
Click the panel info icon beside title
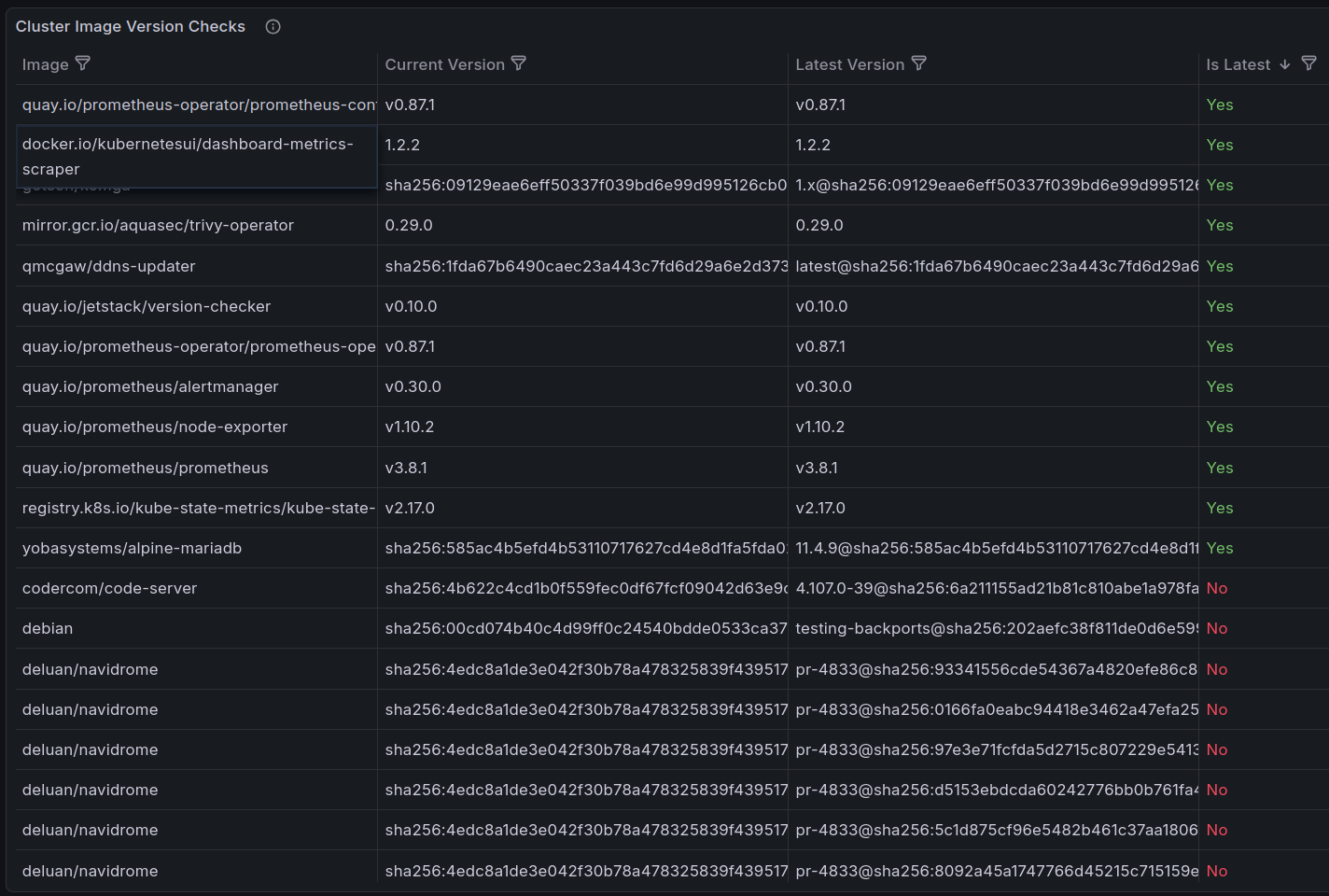pos(273,26)
